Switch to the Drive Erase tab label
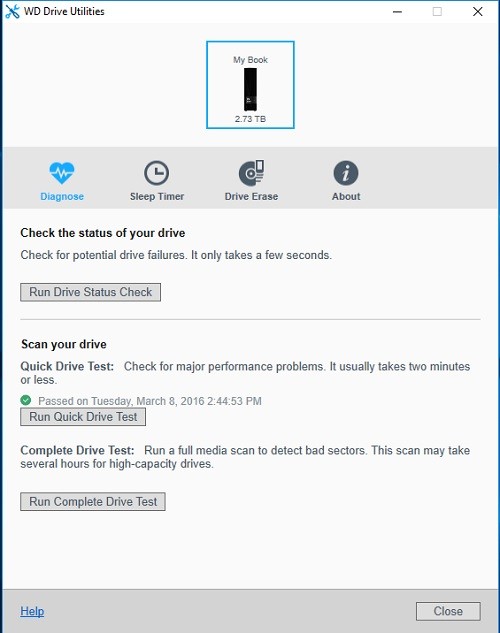 click(x=251, y=197)
